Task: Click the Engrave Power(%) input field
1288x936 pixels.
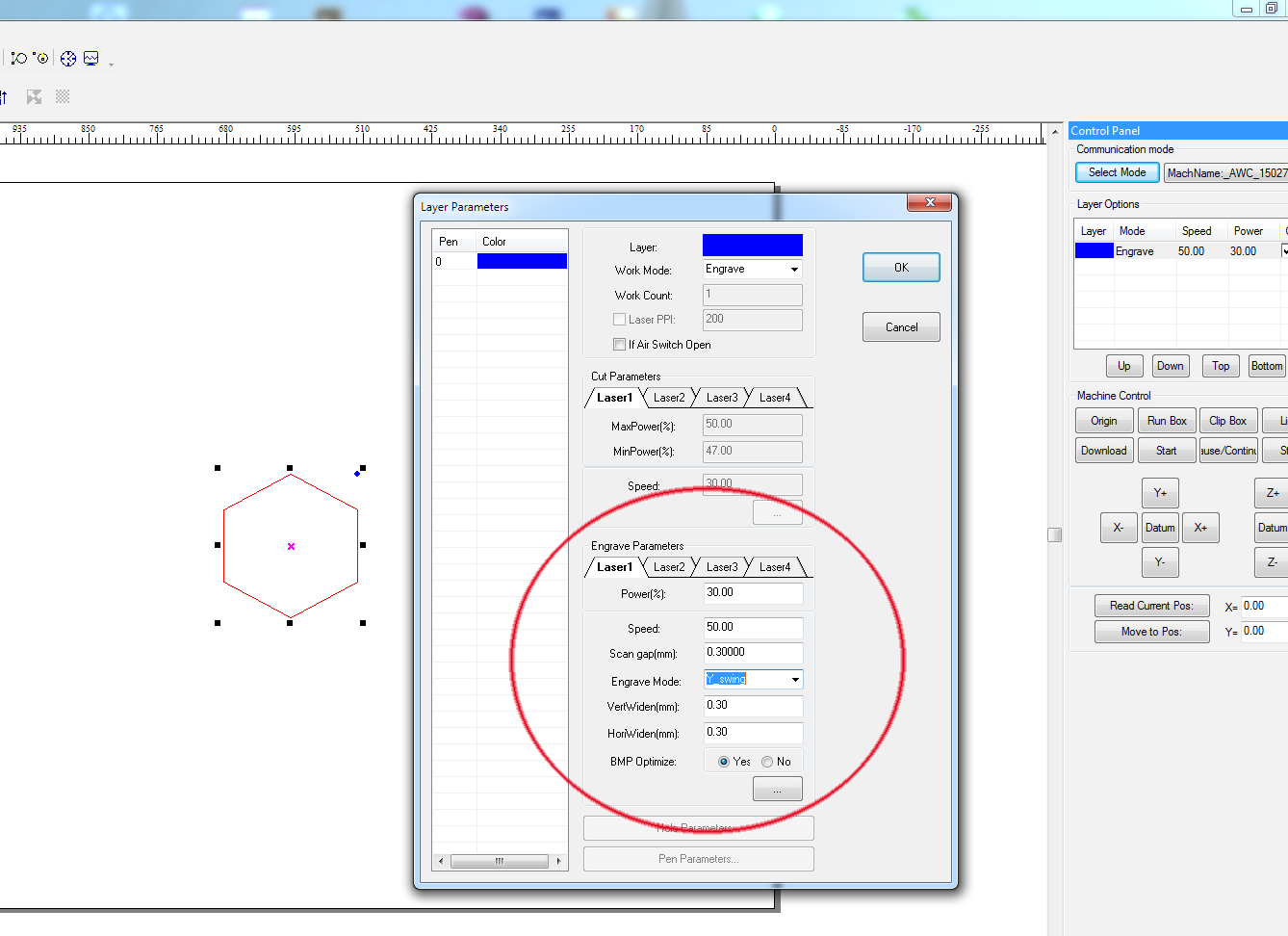Action: pos(753,593)
